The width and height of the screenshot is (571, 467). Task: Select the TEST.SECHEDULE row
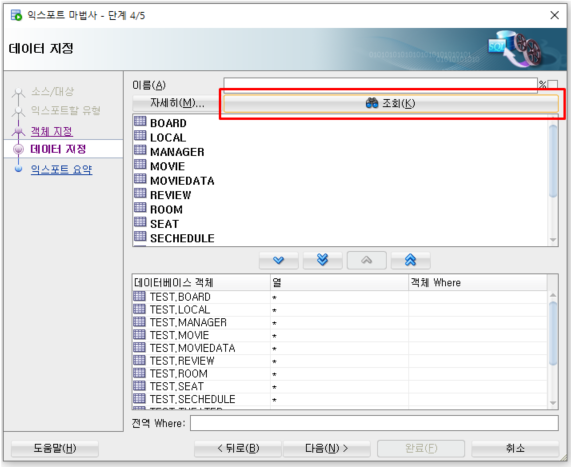point(339,399)
